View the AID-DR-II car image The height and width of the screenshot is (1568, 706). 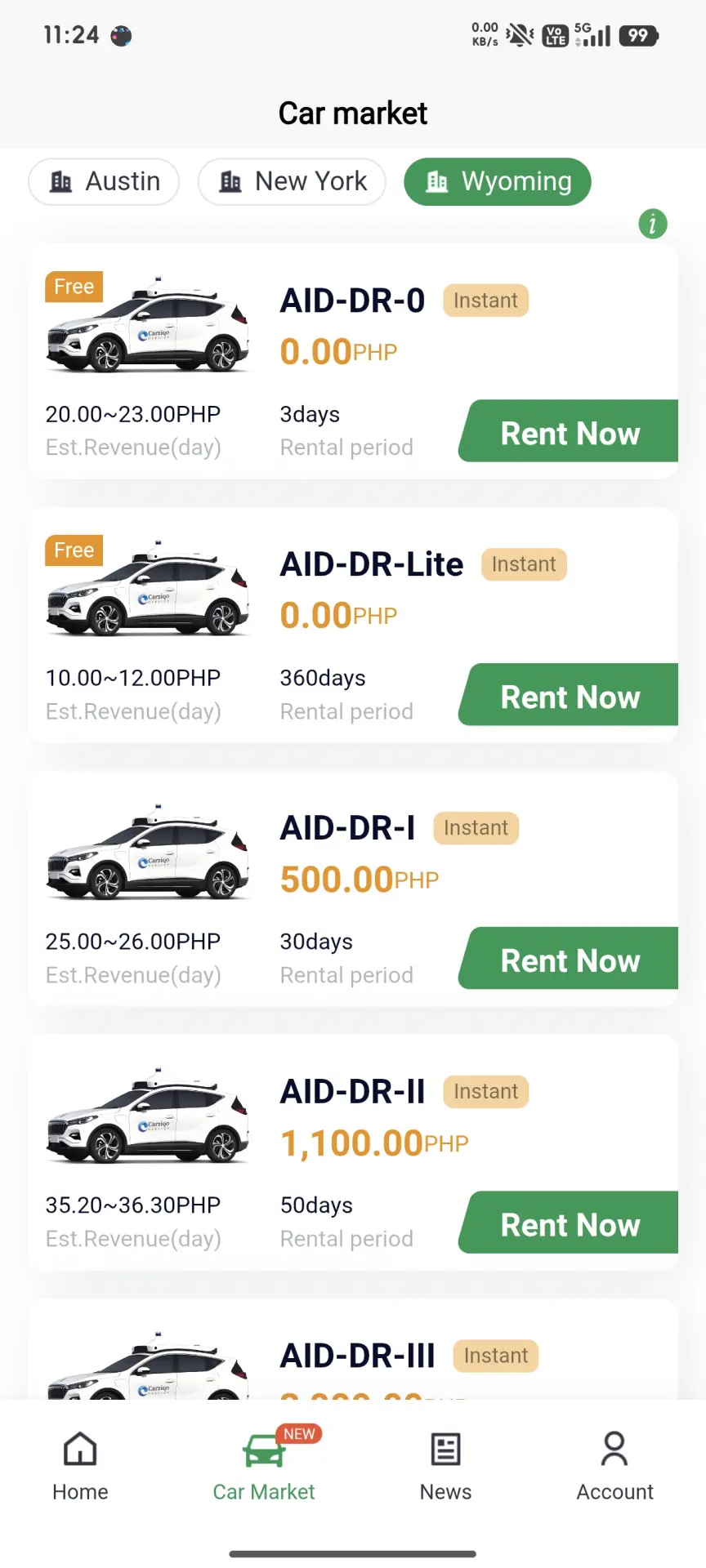tap(148, 1117)
